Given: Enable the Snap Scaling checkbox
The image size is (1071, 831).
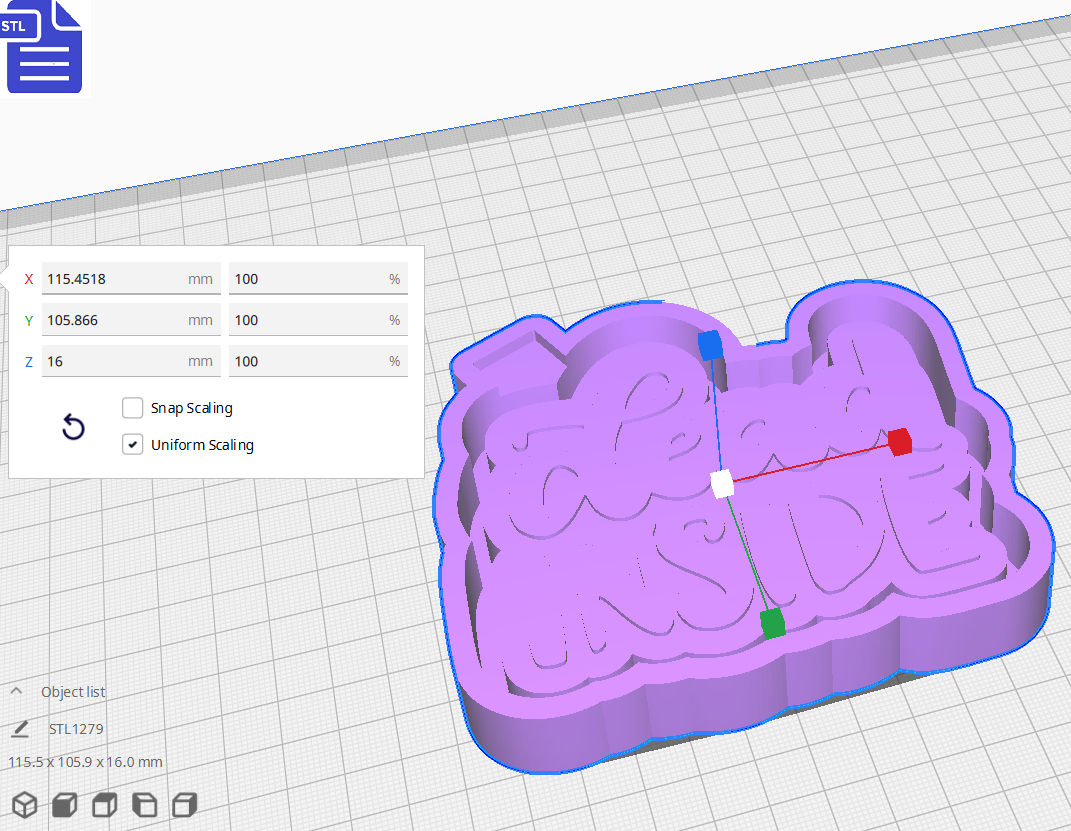Looking at the screenshot, I should (x=132, y=408).
